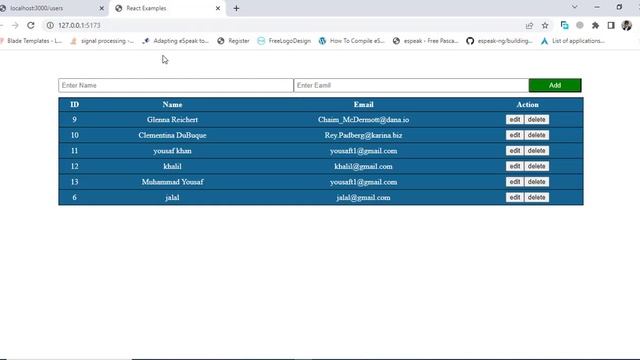The height and width of the screenshot is (360, 640).
Task: Open the Blade Templates bookmark
Action: tap(31, 41)
